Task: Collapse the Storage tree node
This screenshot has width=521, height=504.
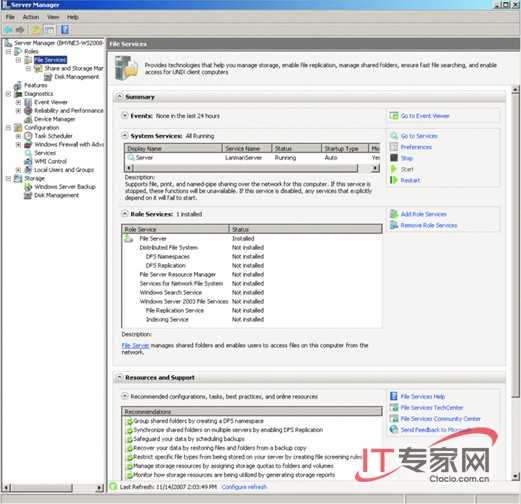Action: point(9,178)
